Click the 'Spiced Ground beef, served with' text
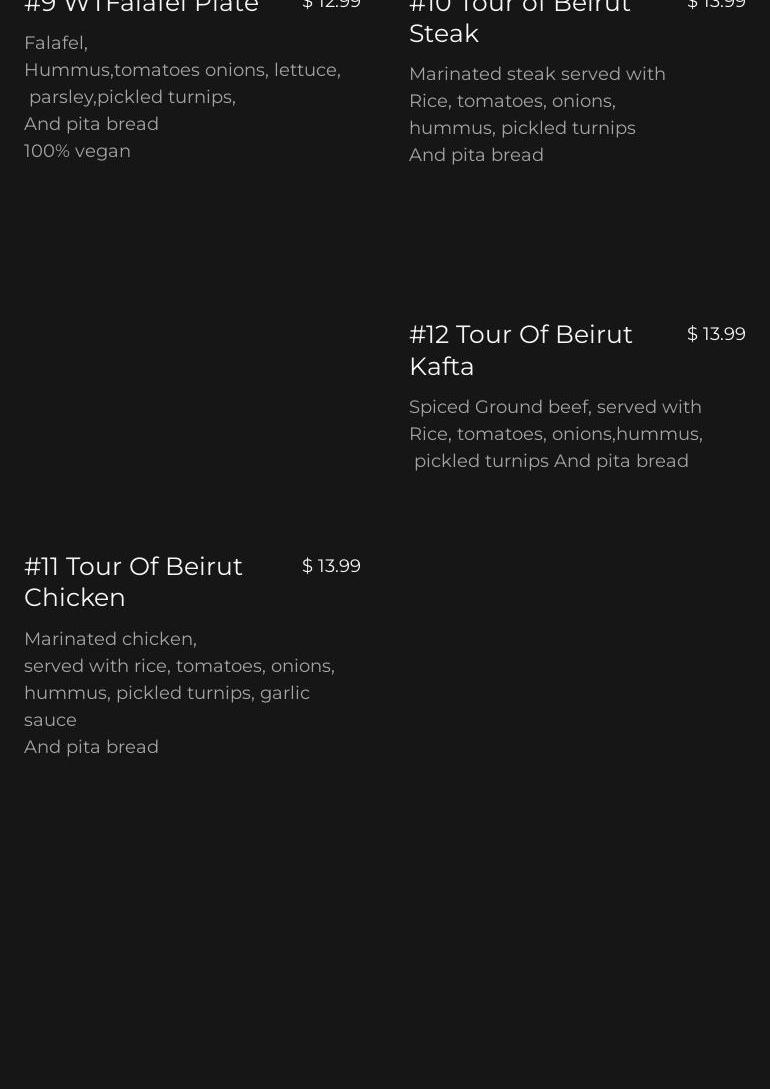Screen dimensions: 770x1089 tap(555, 407)
